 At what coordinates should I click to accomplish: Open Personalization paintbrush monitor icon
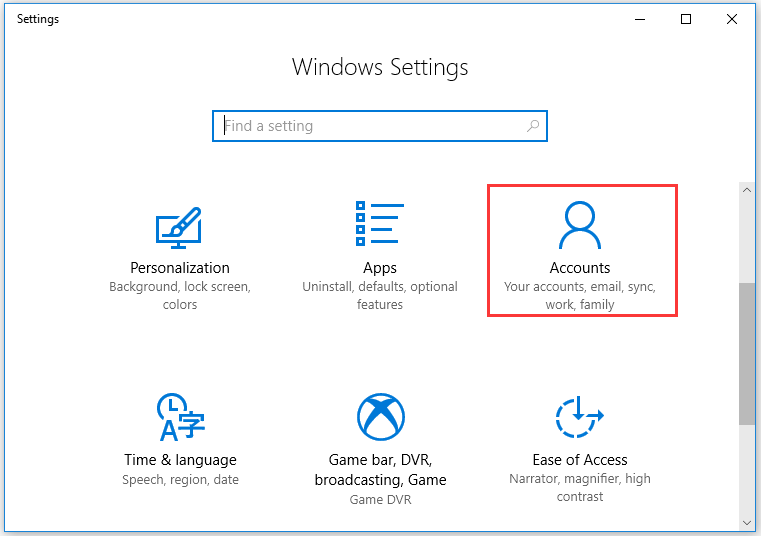pyautogui.click(x=179, y=228)
